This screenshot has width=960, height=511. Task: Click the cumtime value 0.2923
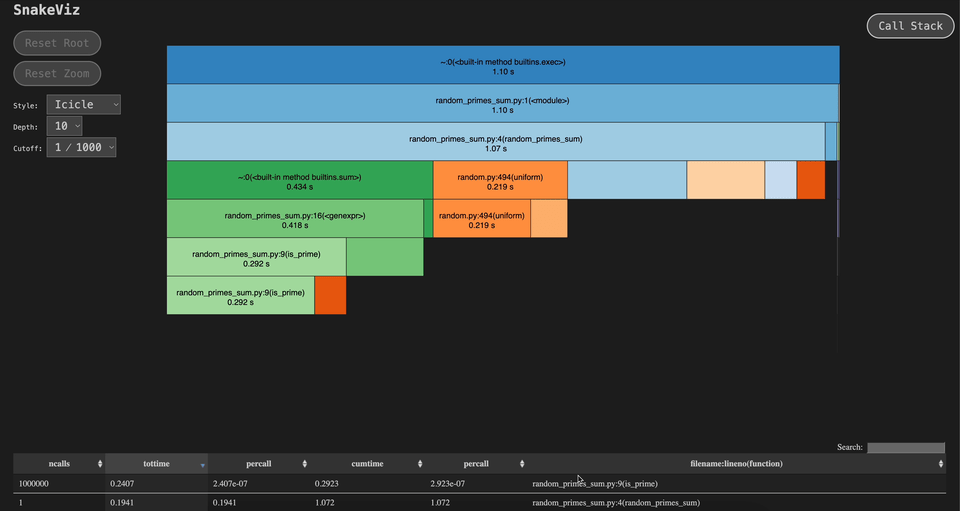pyautogui.click(x=326, y=483)
